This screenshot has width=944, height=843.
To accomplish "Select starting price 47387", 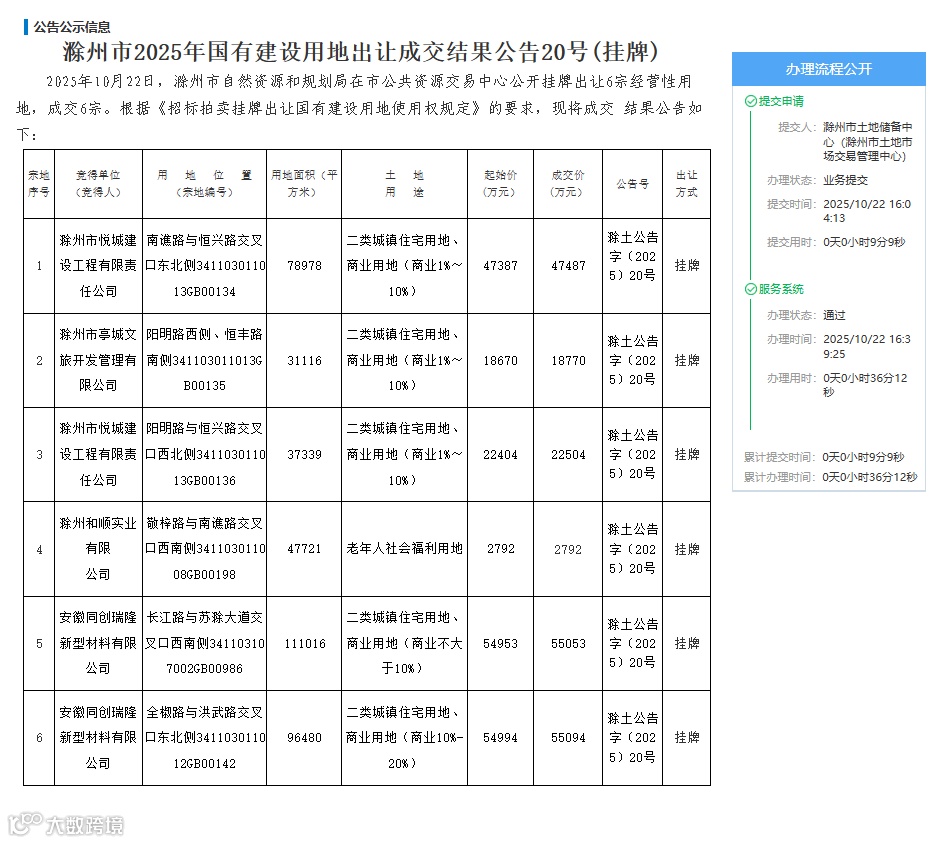I will [500, 266].
